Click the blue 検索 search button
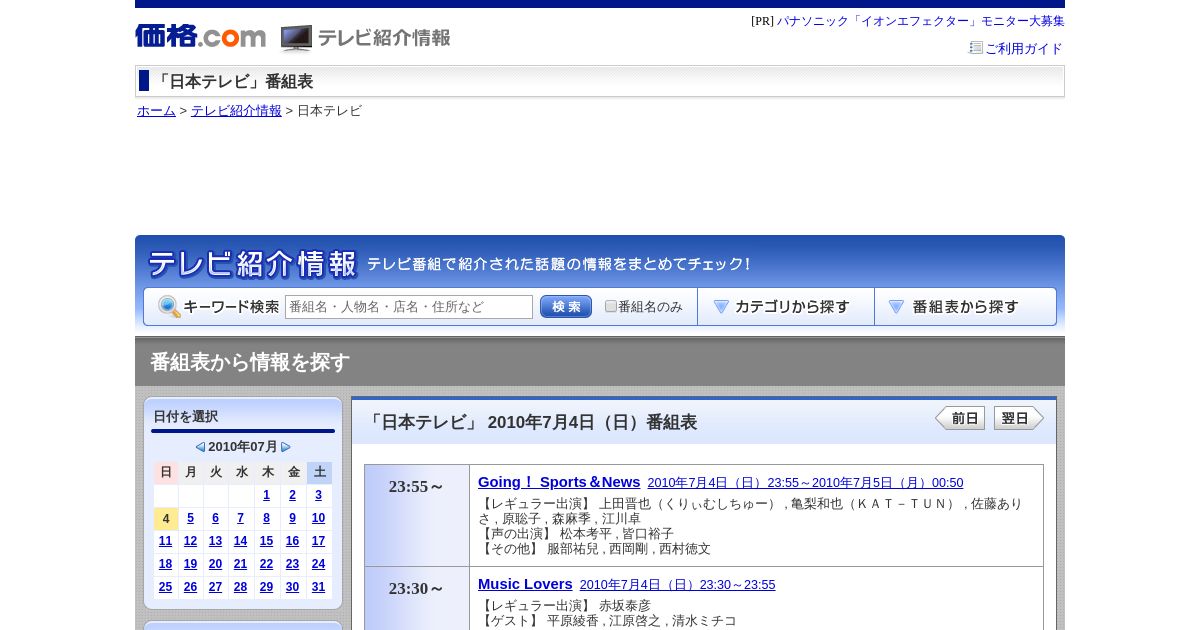The height and width of the screenshot is (630, 1200). click(566, 307)
